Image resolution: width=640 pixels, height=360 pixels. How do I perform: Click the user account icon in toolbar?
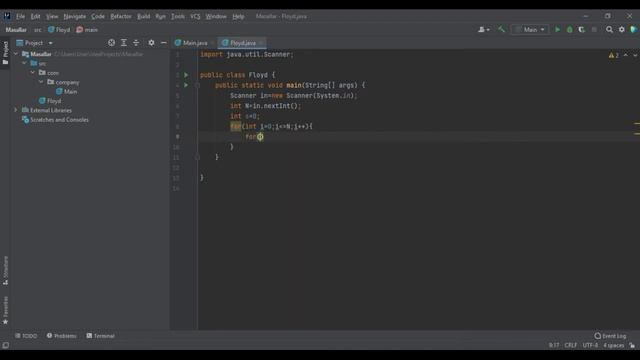pyautogui.click(x=484, y=29)
